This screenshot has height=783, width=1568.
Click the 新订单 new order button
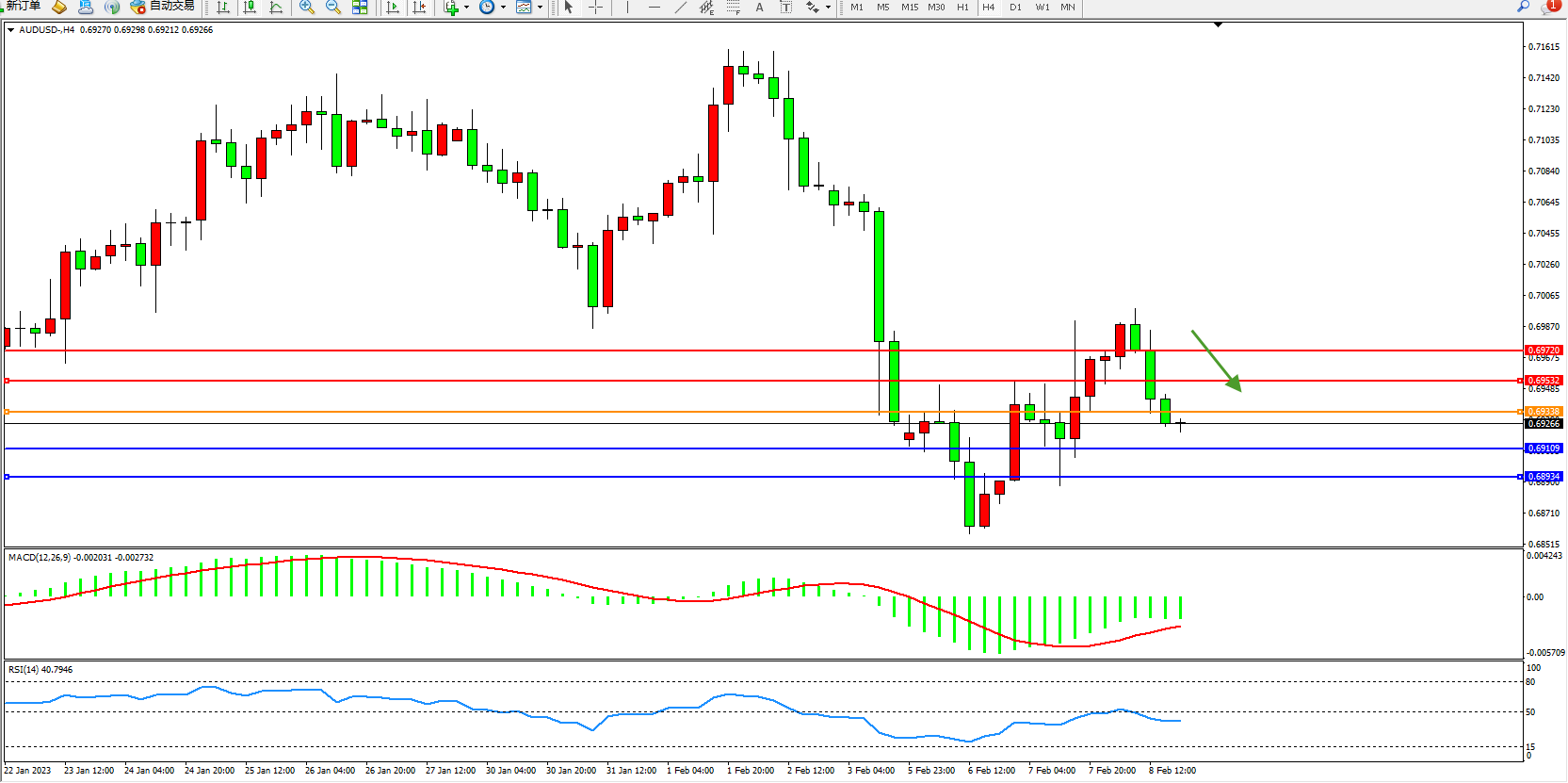tap(24, 7)
